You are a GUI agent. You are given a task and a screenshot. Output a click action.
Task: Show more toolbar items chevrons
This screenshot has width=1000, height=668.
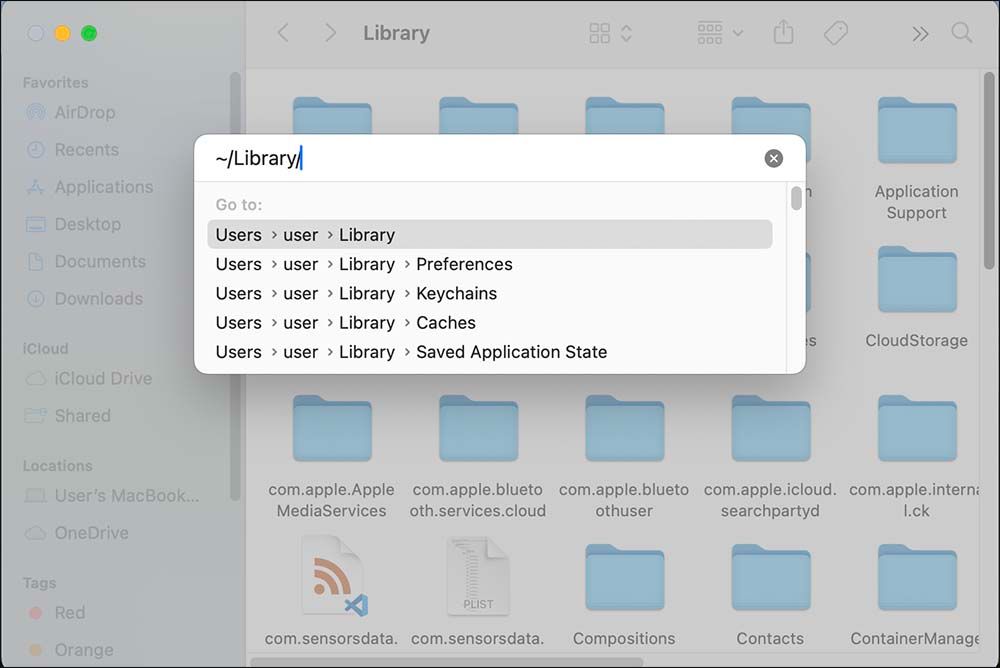(920, 33)
